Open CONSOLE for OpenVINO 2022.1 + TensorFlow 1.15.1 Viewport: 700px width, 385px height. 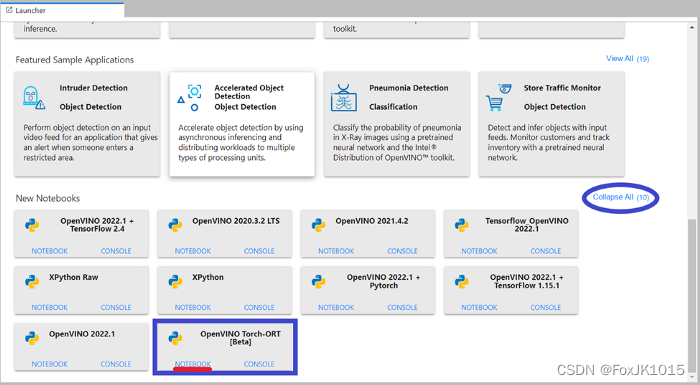(546, 307)
